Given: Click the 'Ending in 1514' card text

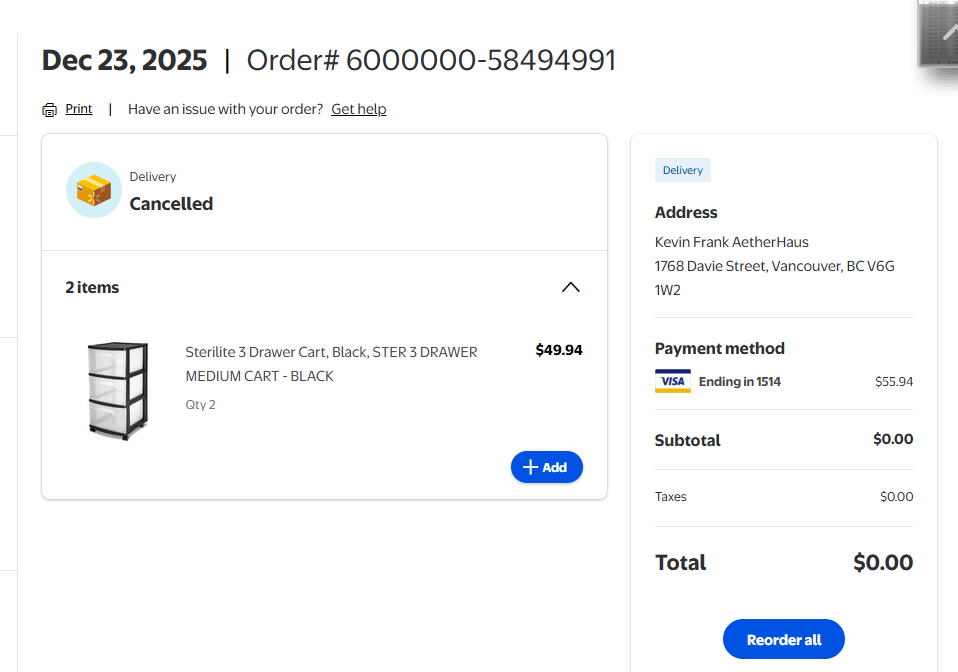Looking at the screenshot, I should pos(740,382).
